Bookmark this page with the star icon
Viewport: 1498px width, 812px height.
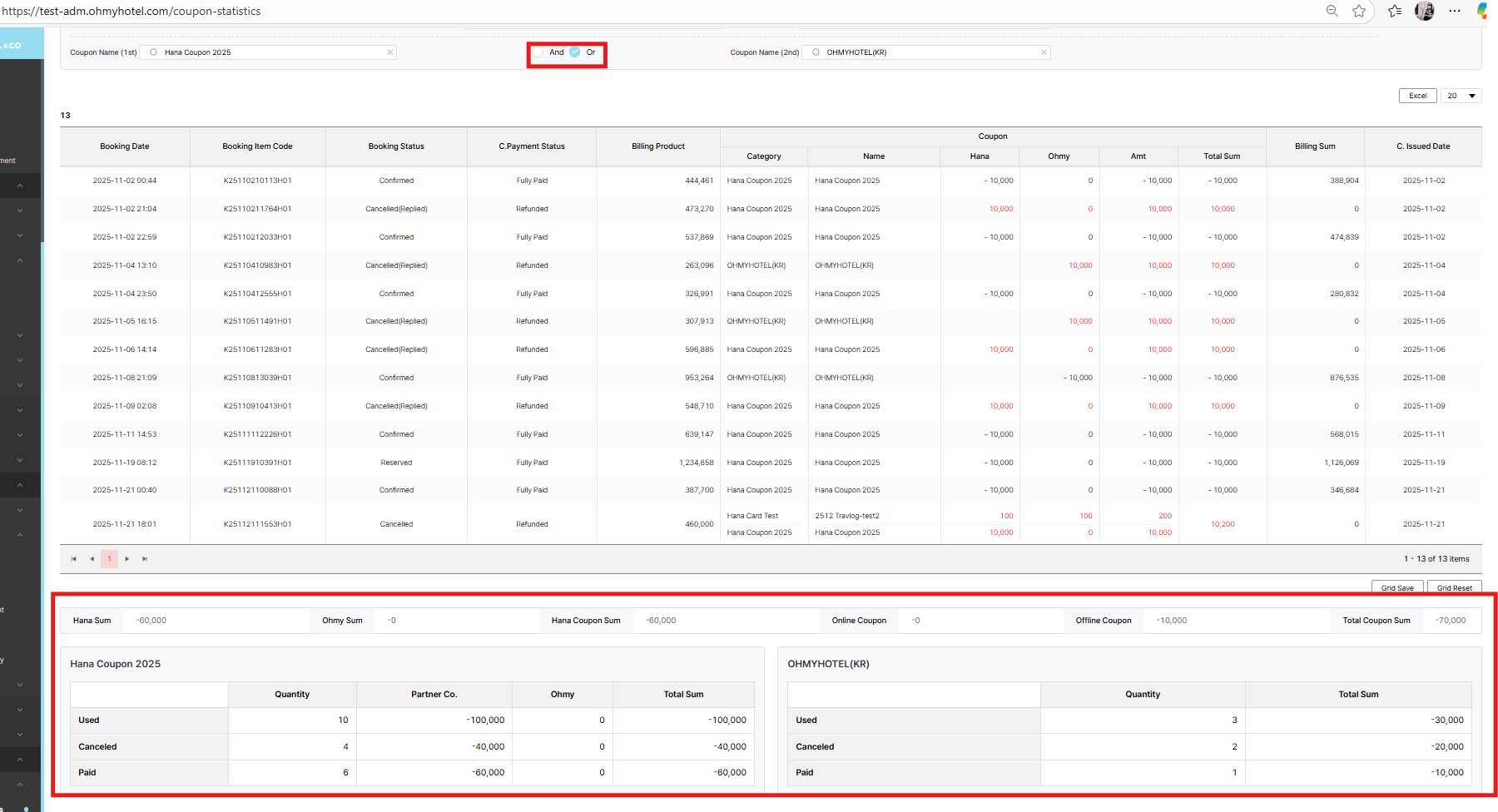point(1359,11)
